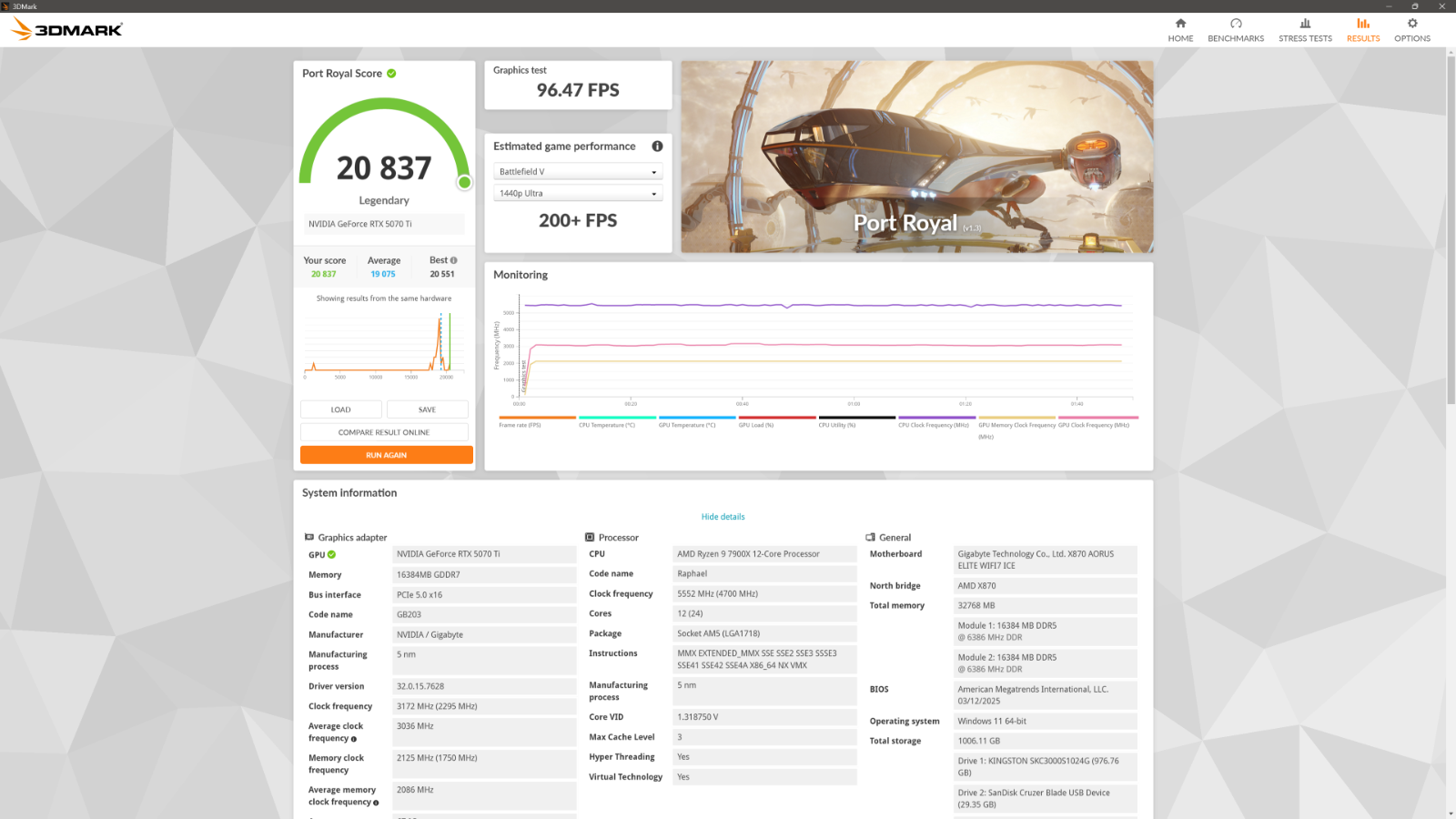Click the green check next to GPU label
1456x819 pixels.
click(331, 554)
